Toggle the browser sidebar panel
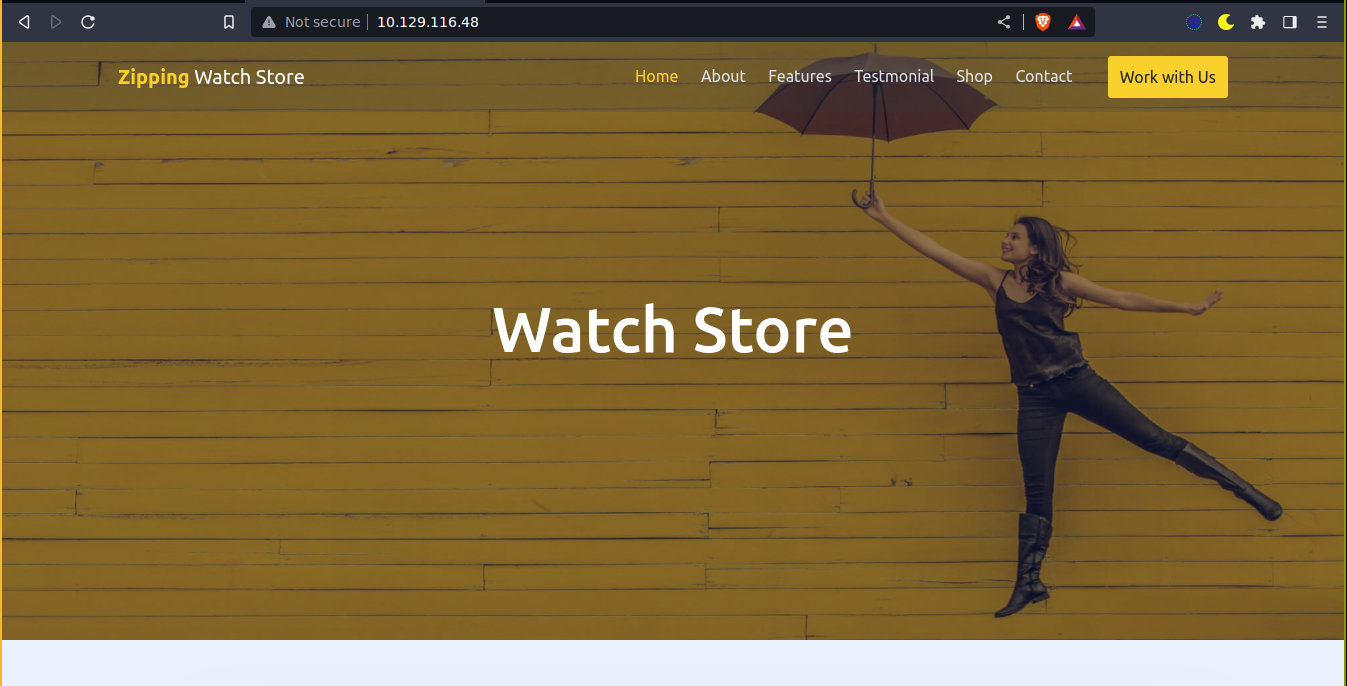Viewport: 1347px width, 686px height. pos(1290,22)
